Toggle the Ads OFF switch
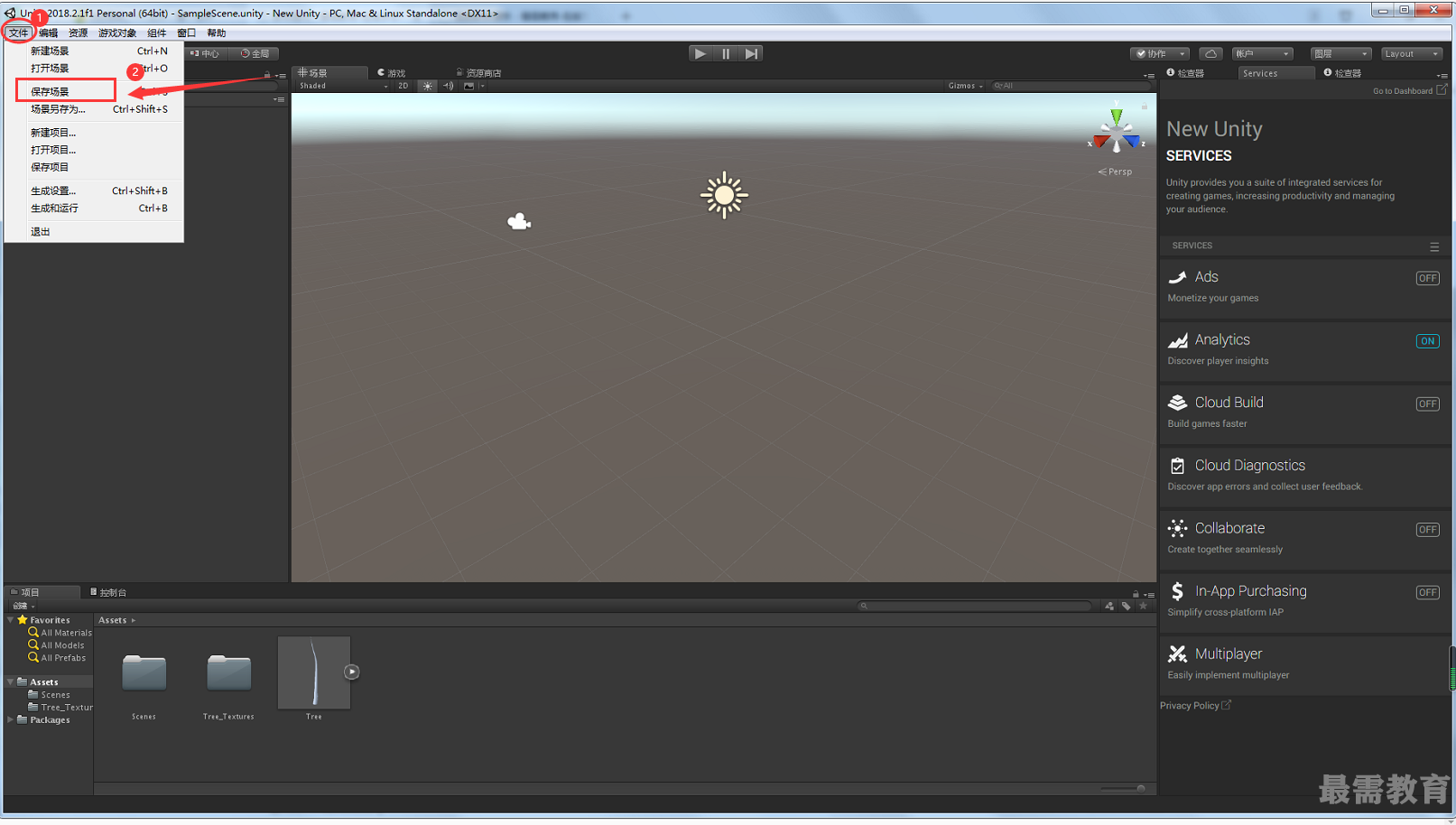 point(1427,278)
